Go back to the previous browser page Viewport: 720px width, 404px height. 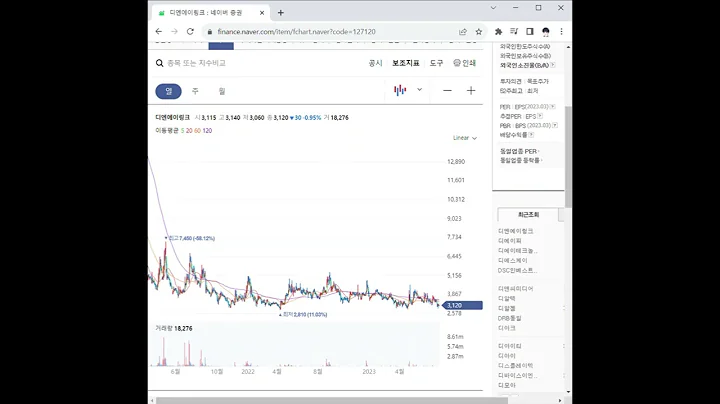[159, 32]
